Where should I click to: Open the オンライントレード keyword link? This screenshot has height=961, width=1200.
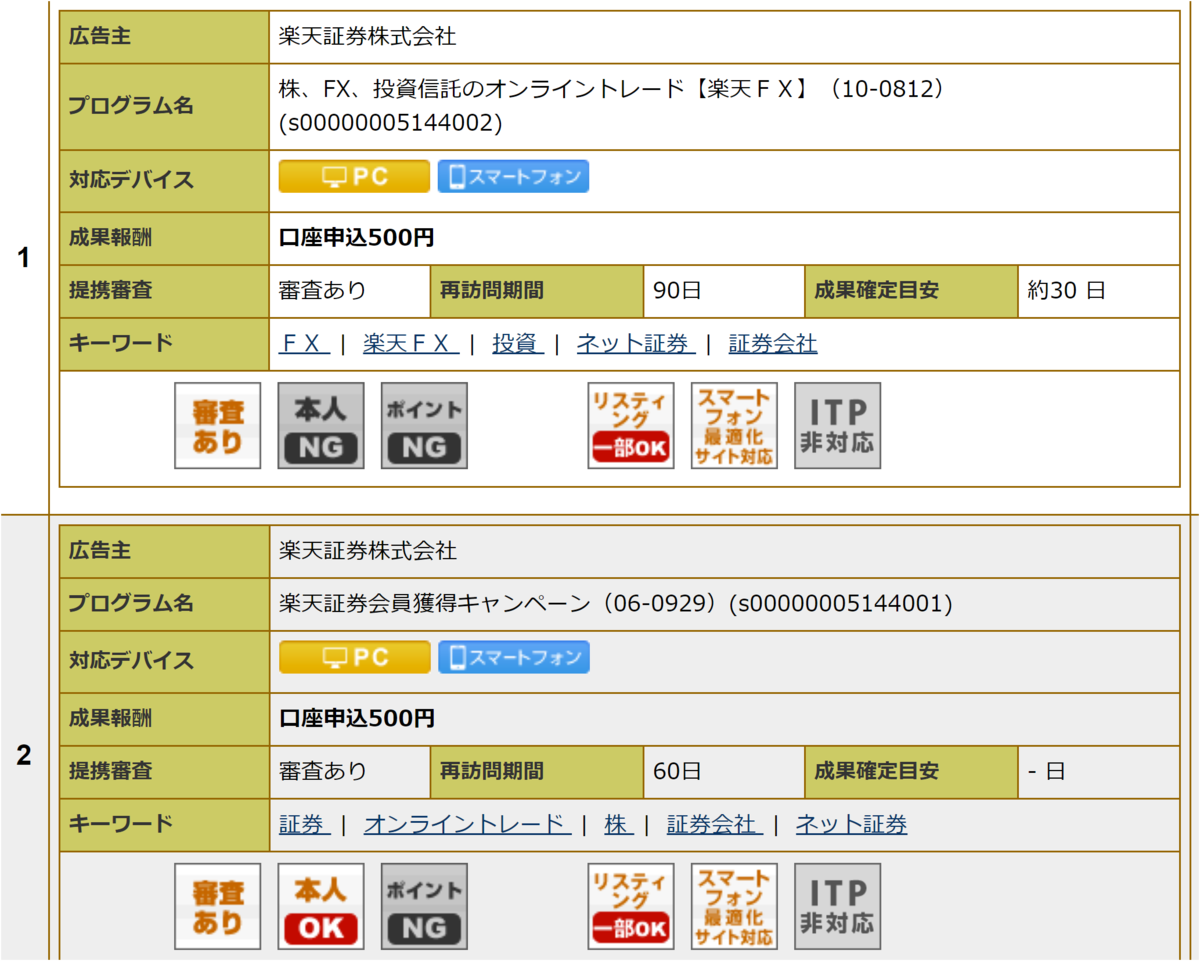[467, 825]
